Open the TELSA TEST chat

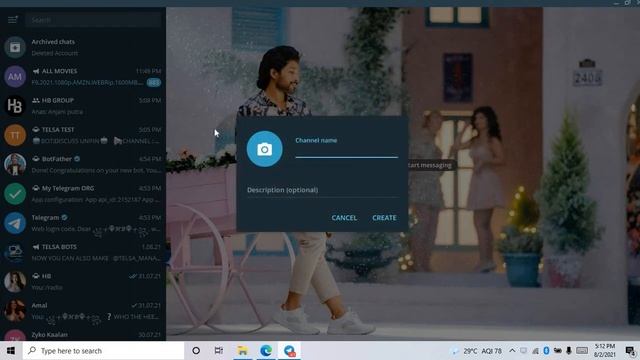pos(83,135)
